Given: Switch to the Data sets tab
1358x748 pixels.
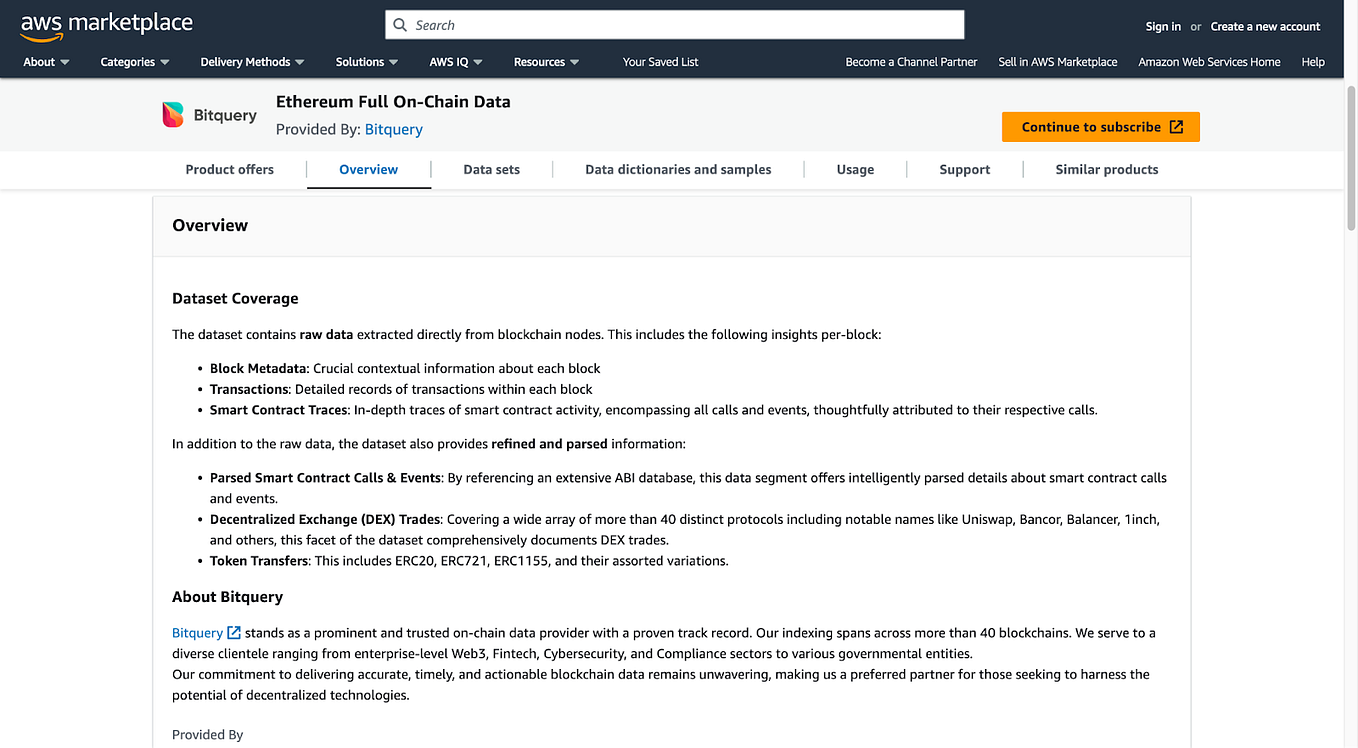Looking at the screenshot, I should point(491,169).
